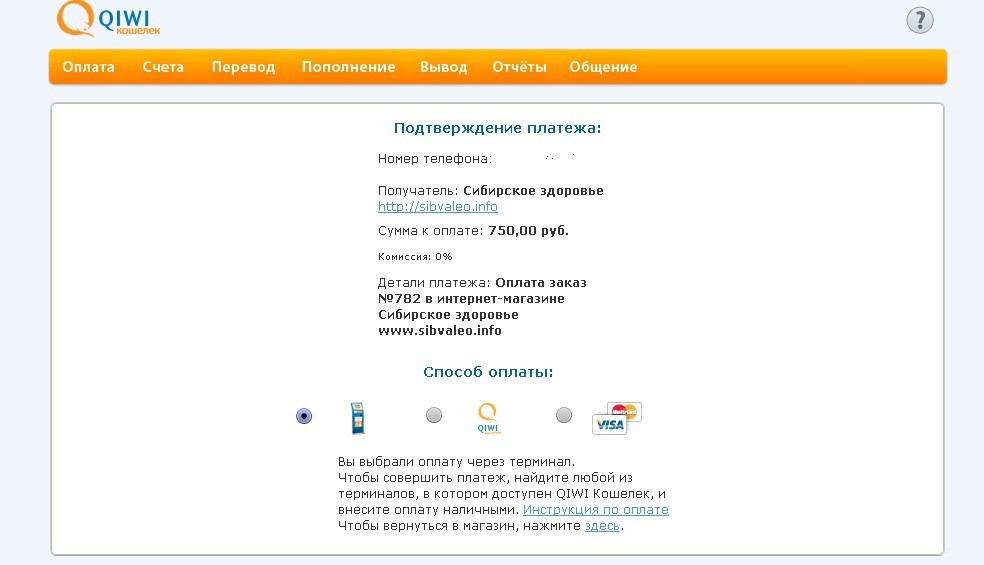This screenshot has height=565, width=984.
Task: Click the blue payment terminal icon
Action: pyautogui.click(x=358, y=417)
